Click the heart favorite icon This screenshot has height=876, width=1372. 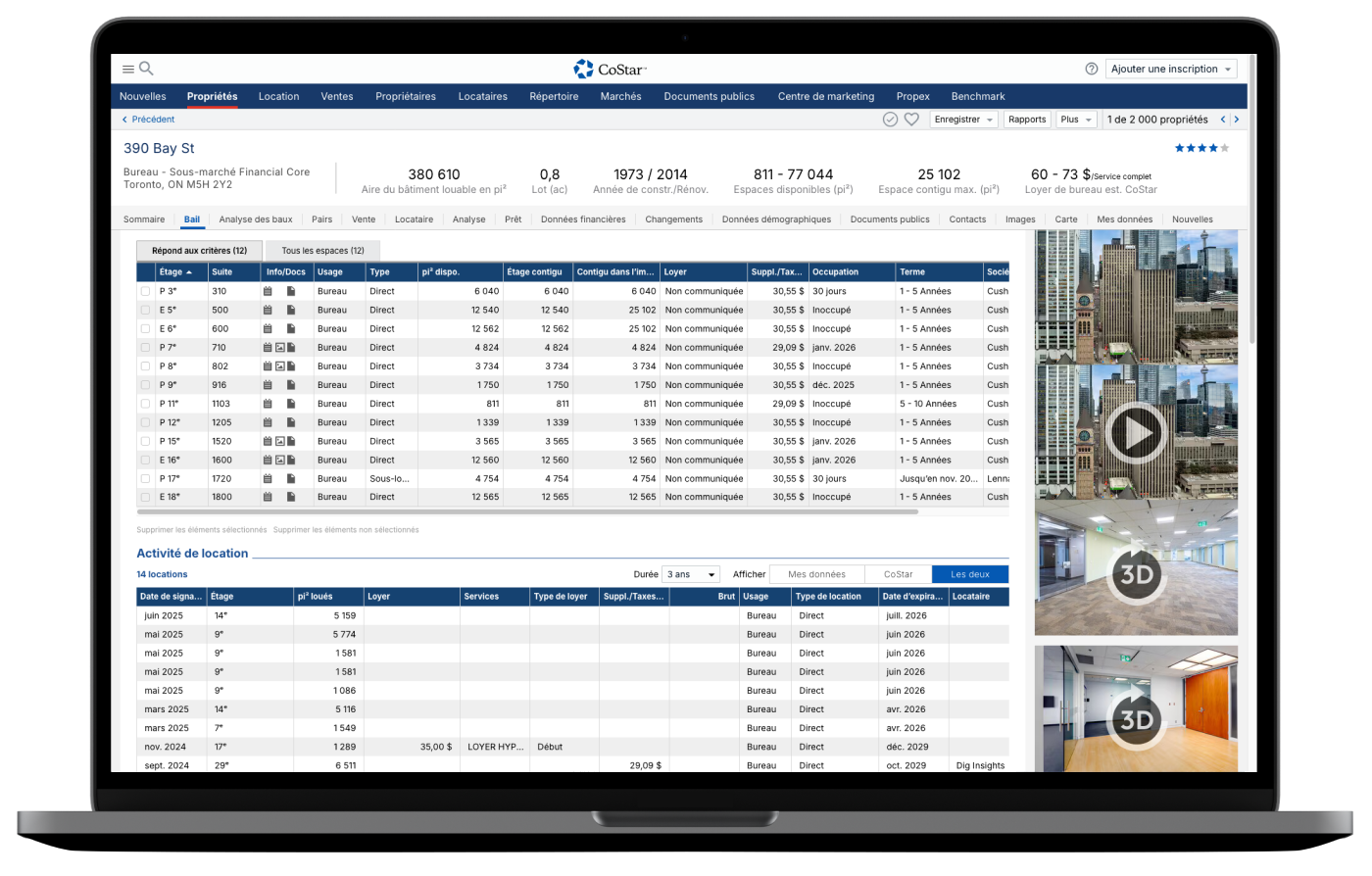911,120
